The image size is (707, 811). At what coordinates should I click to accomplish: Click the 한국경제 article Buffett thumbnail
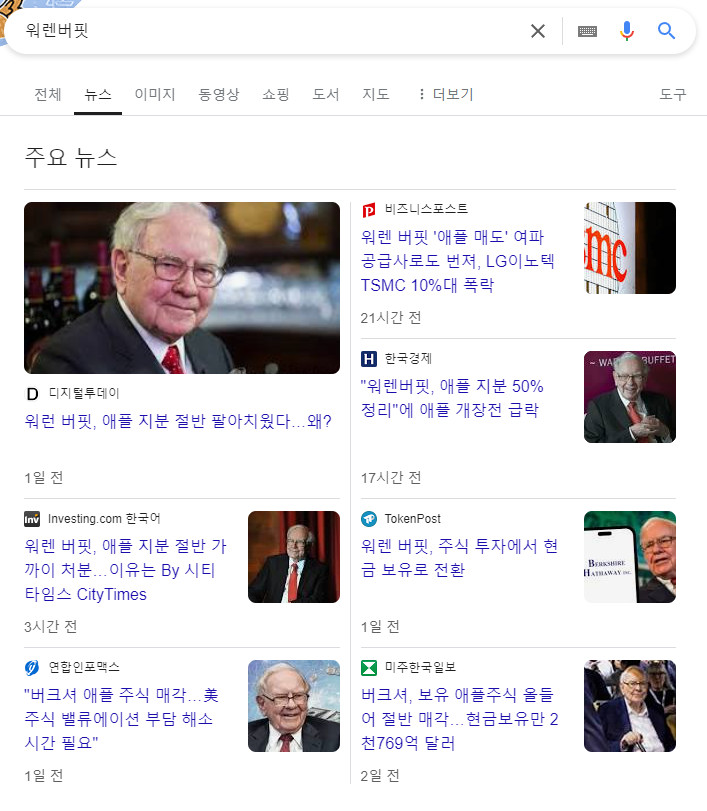pyautogui.click(x=630, y=397)
